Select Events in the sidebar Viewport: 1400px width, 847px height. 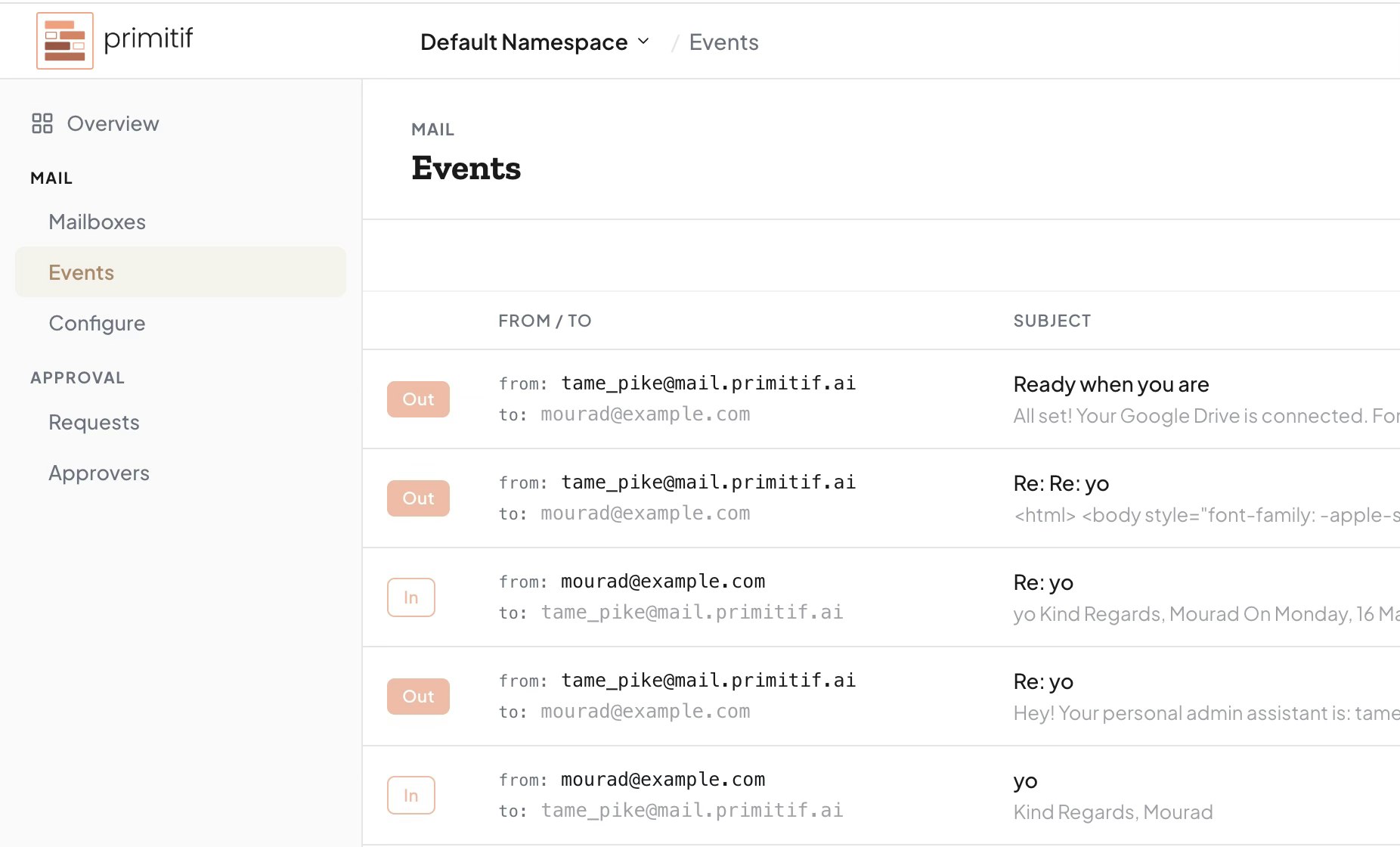pos(181,272)
